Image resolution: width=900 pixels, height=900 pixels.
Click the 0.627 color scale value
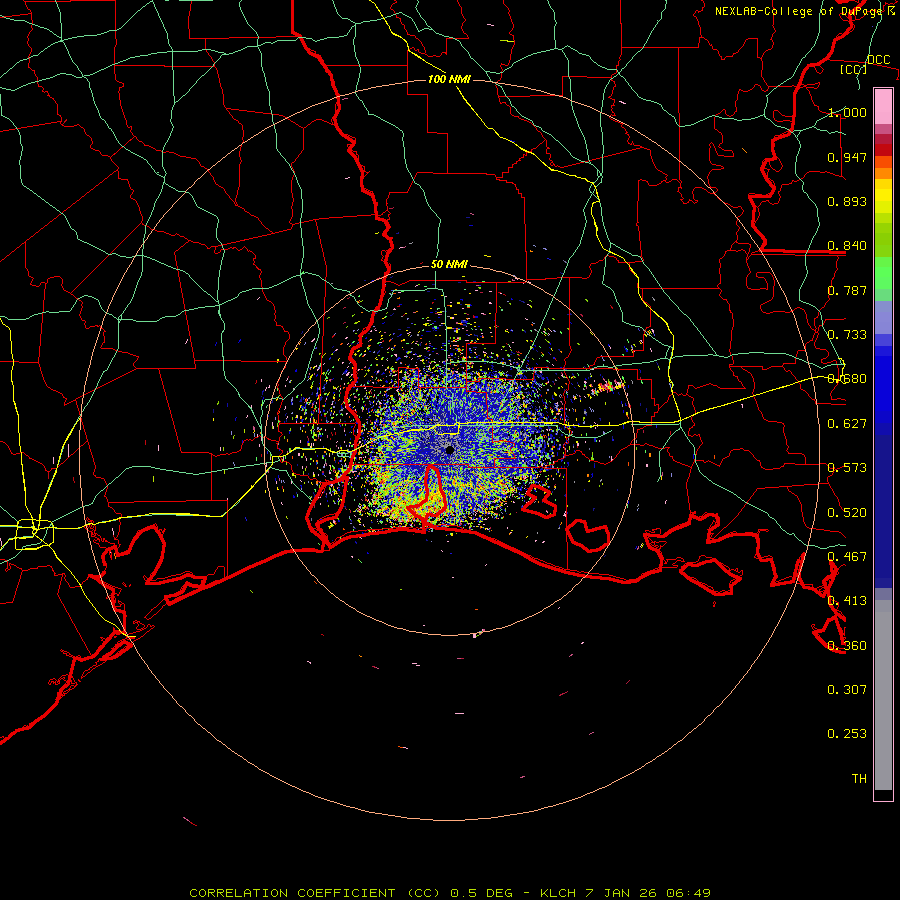(847, 424)
